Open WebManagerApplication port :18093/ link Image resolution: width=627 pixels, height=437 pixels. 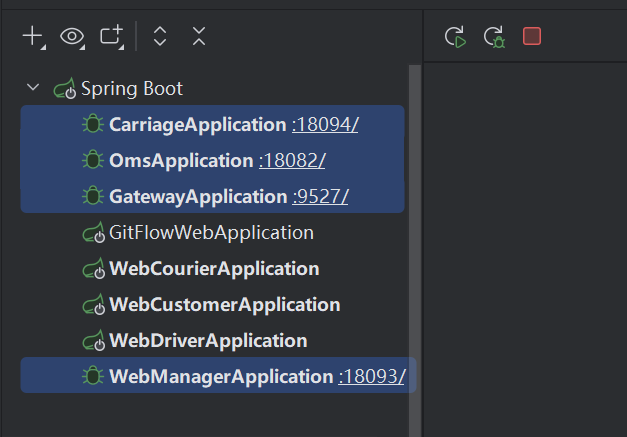(372, 377)
